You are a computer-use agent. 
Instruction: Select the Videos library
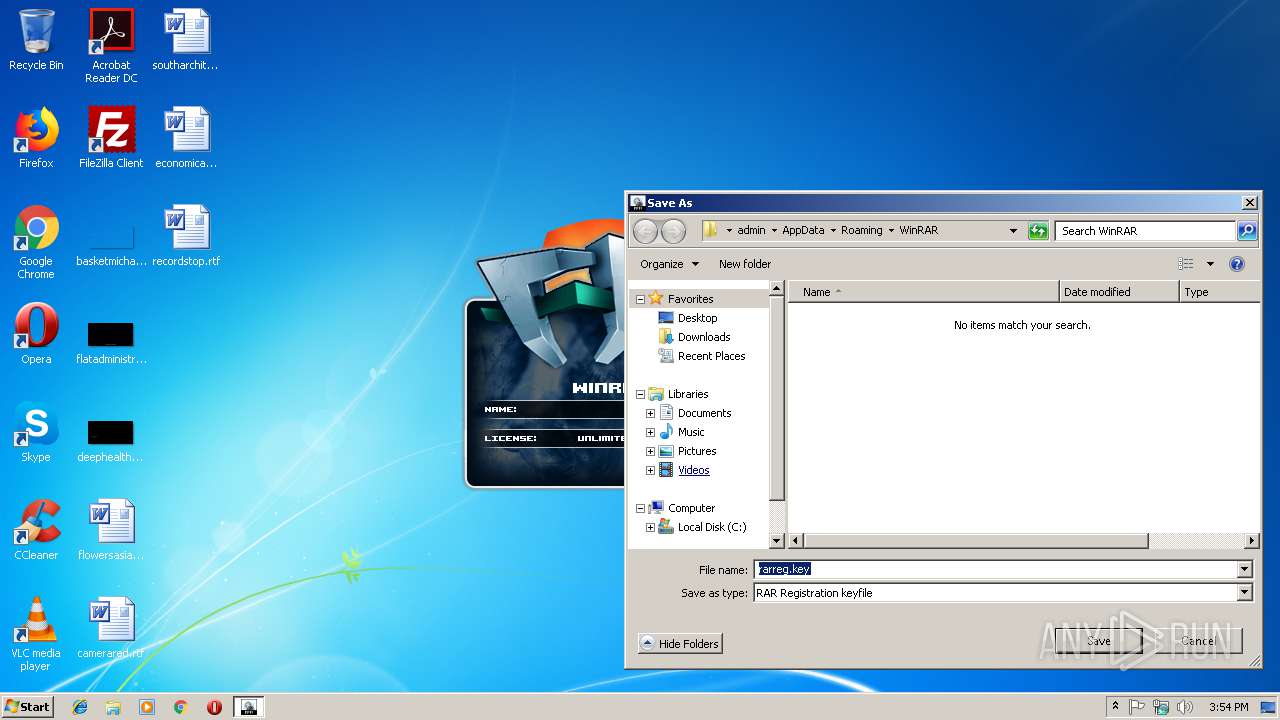(x=693, y=470)
